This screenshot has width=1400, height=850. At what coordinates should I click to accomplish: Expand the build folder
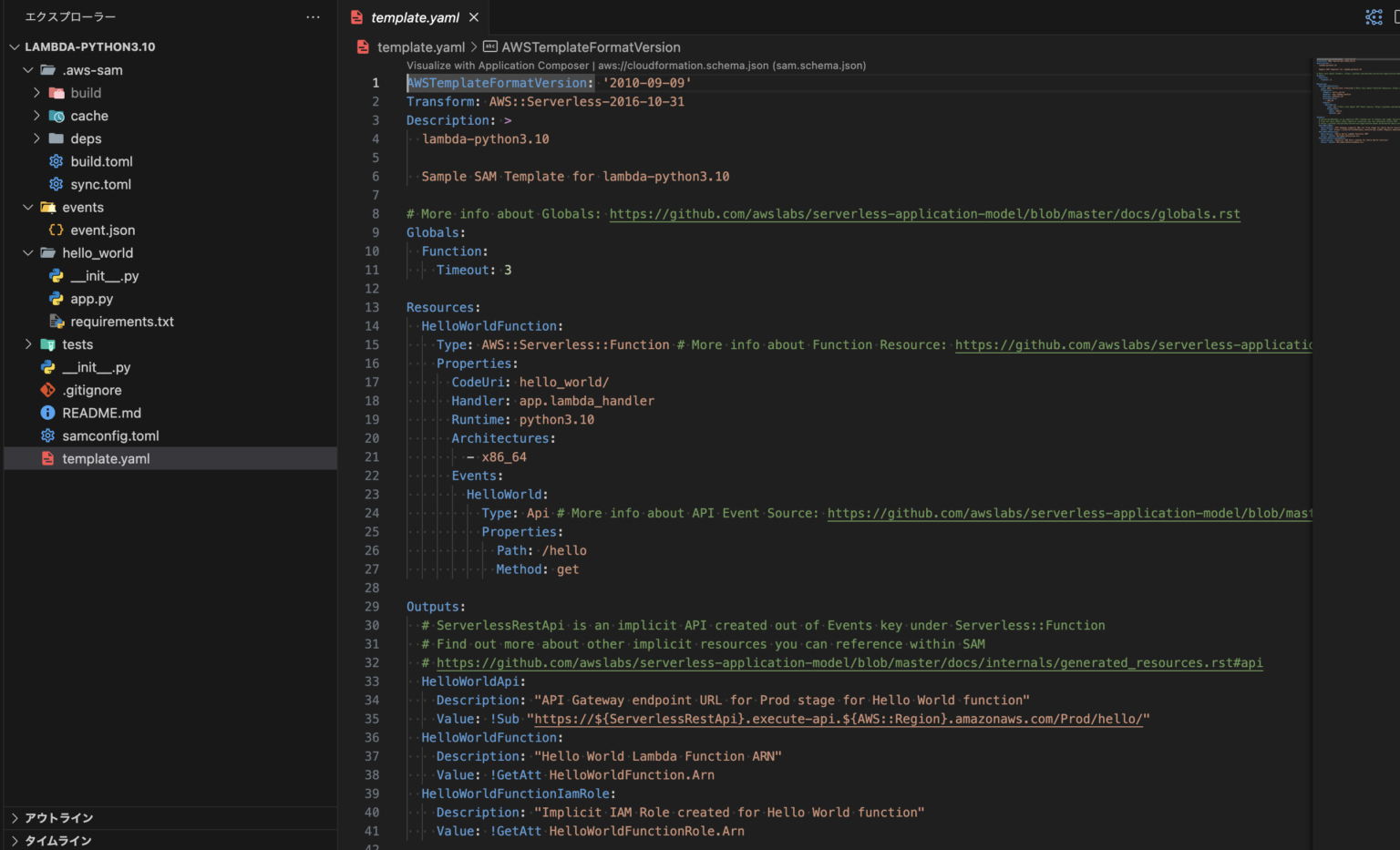[x=36, y=92]
